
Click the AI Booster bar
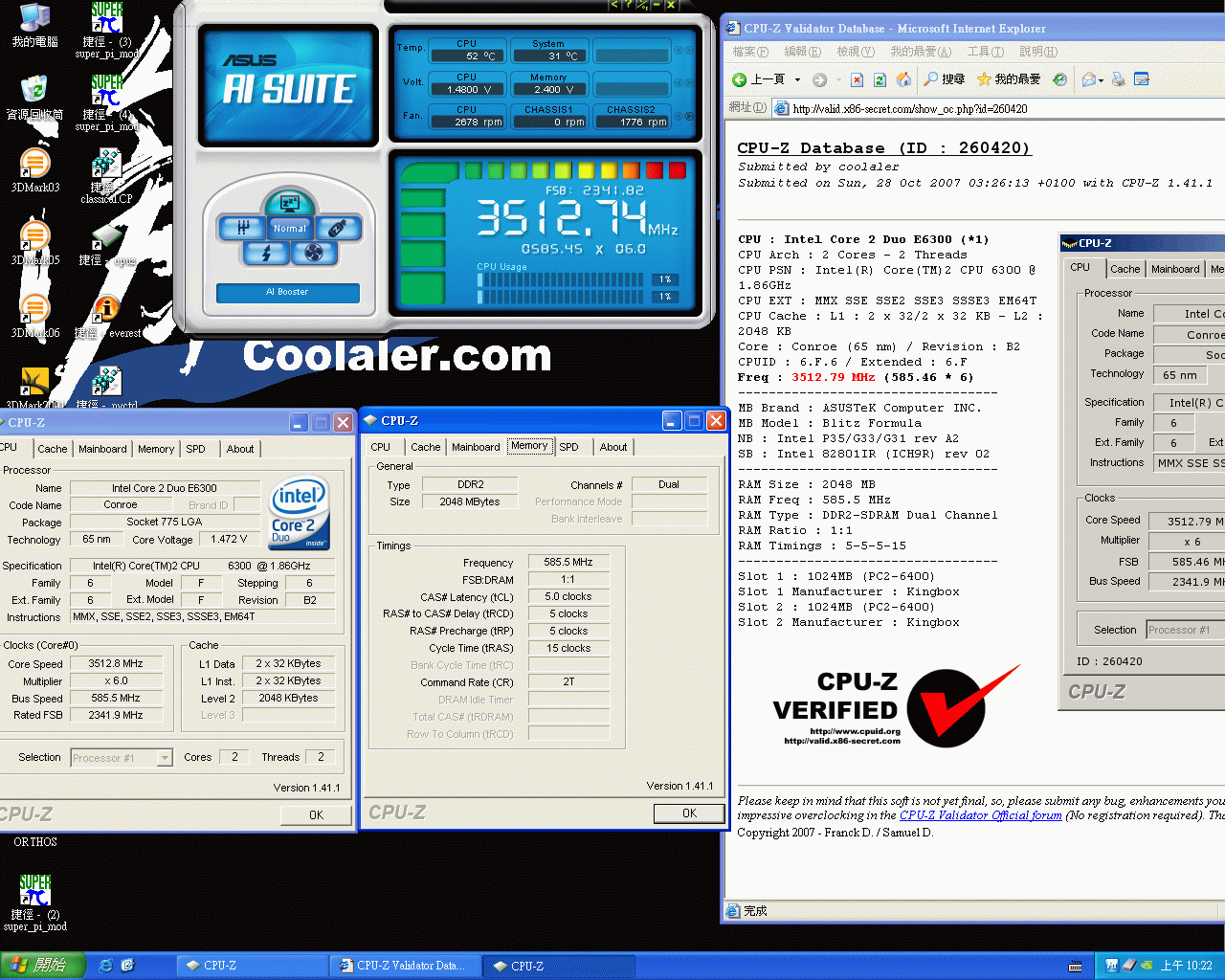[288, 292]
